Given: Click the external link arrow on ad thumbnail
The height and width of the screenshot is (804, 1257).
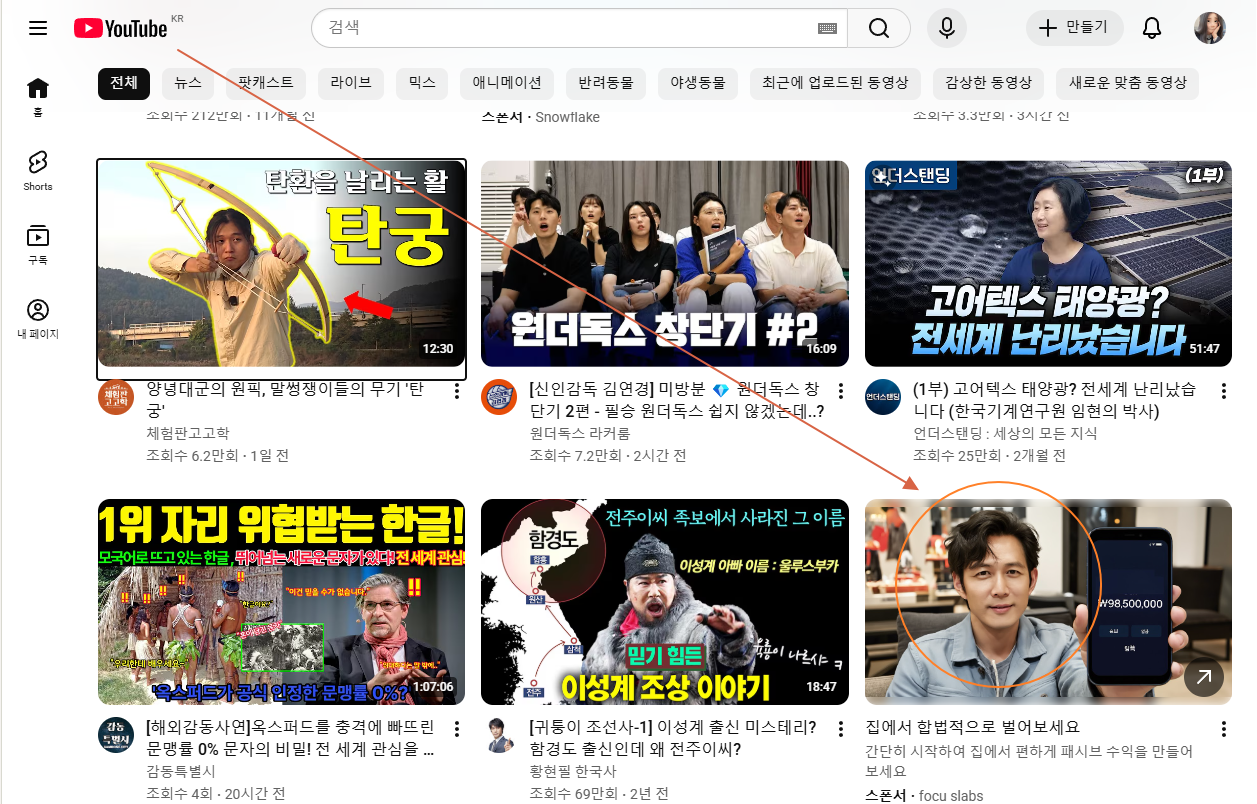Looking at the screenshot, I should [1203, 677].
